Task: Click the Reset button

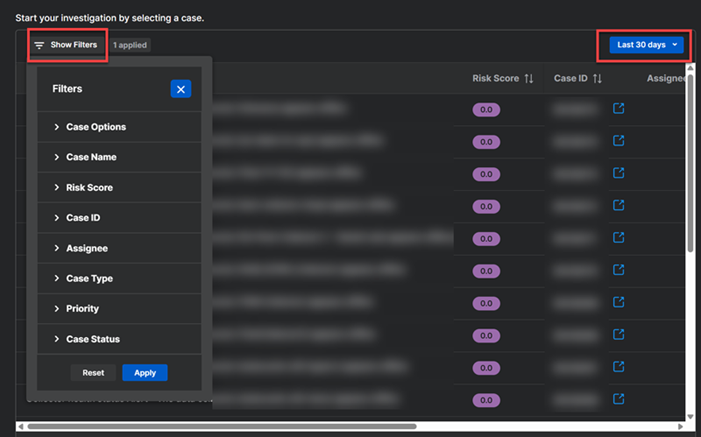Action: [x=93, y=373]
